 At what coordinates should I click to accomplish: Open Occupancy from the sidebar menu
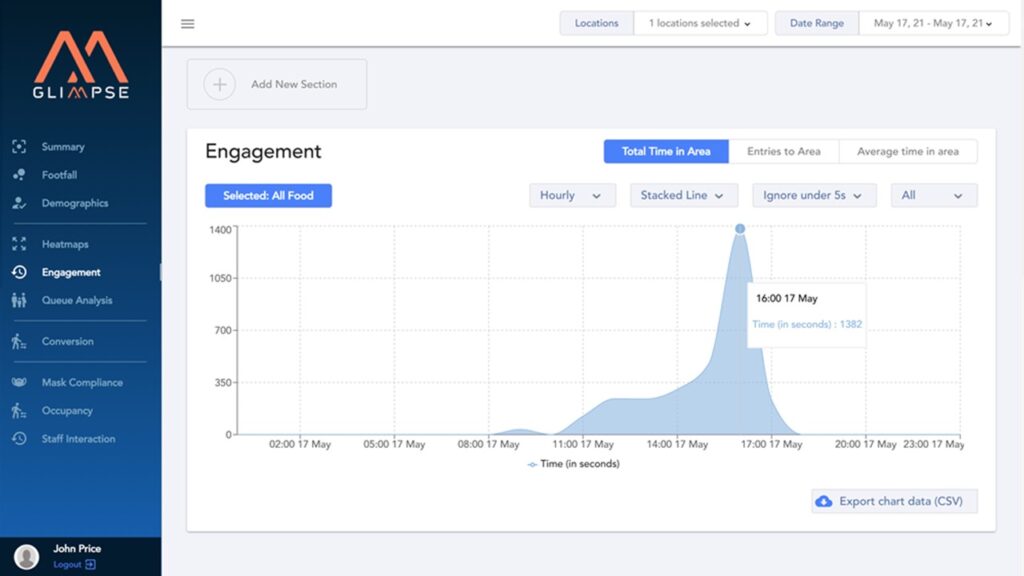click(x=67, y=411)
